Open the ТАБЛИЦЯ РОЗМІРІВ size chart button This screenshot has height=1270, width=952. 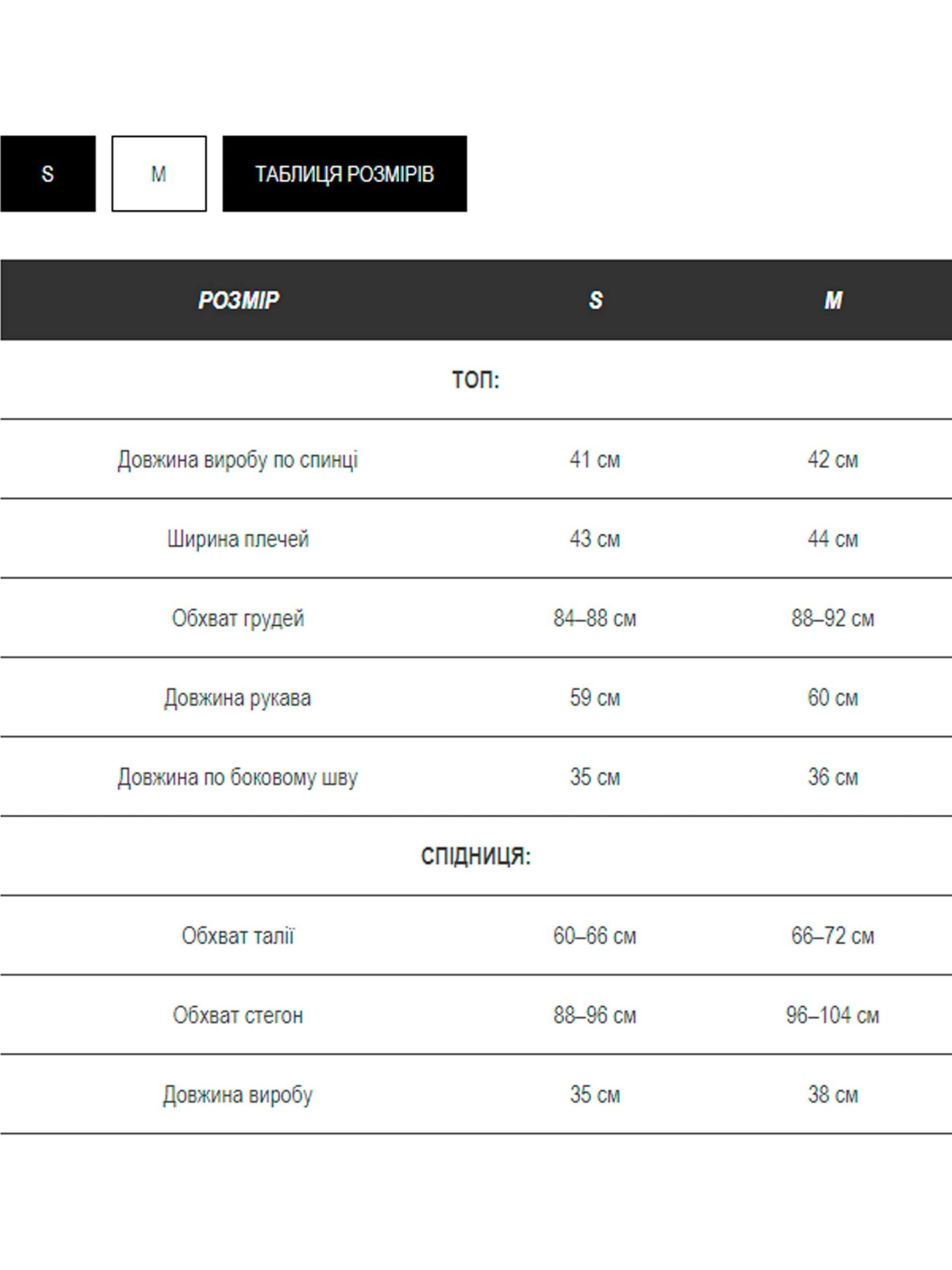[x=344, y=174]
